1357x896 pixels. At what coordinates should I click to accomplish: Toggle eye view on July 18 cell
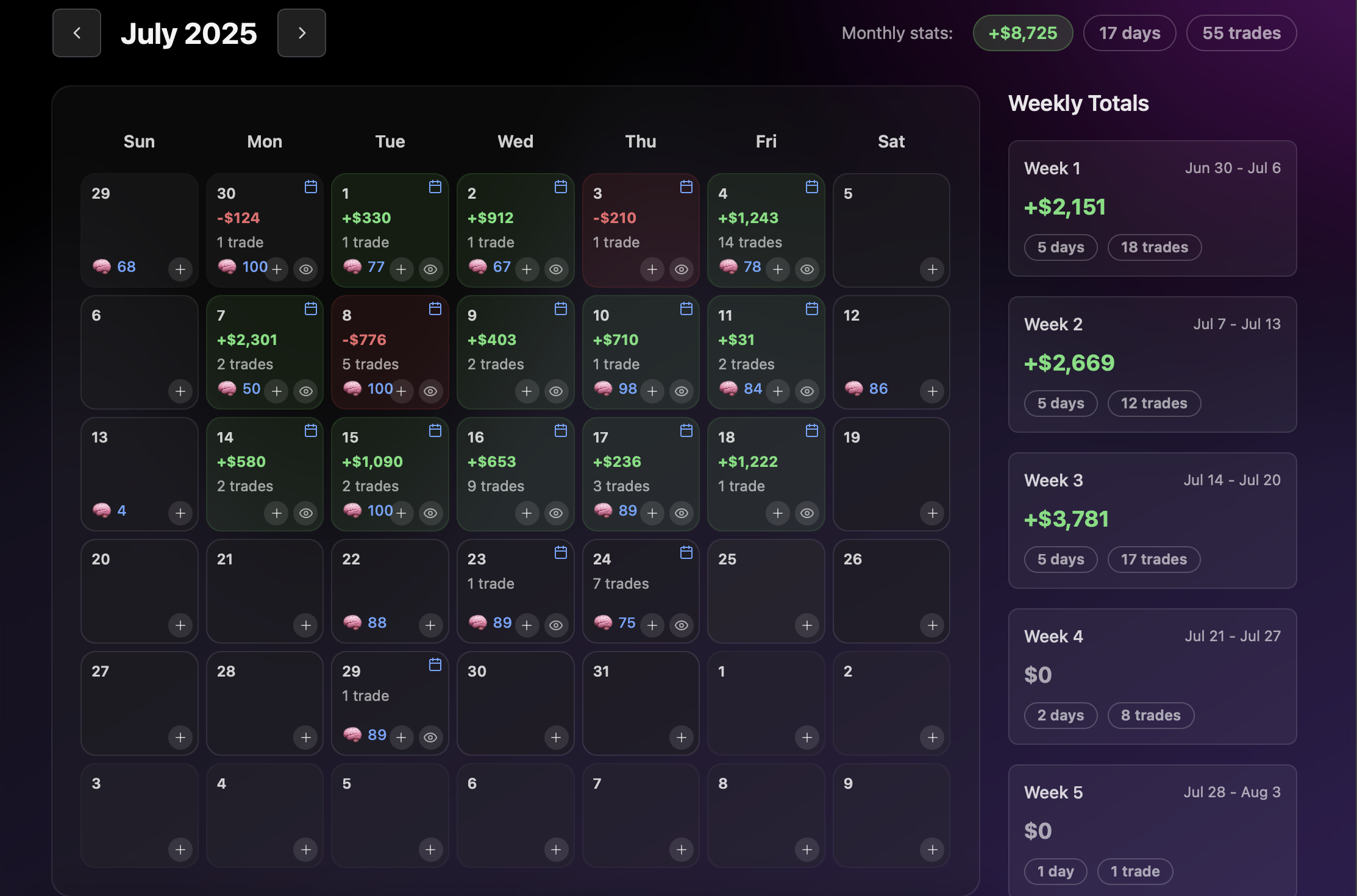tap(807, 513)
